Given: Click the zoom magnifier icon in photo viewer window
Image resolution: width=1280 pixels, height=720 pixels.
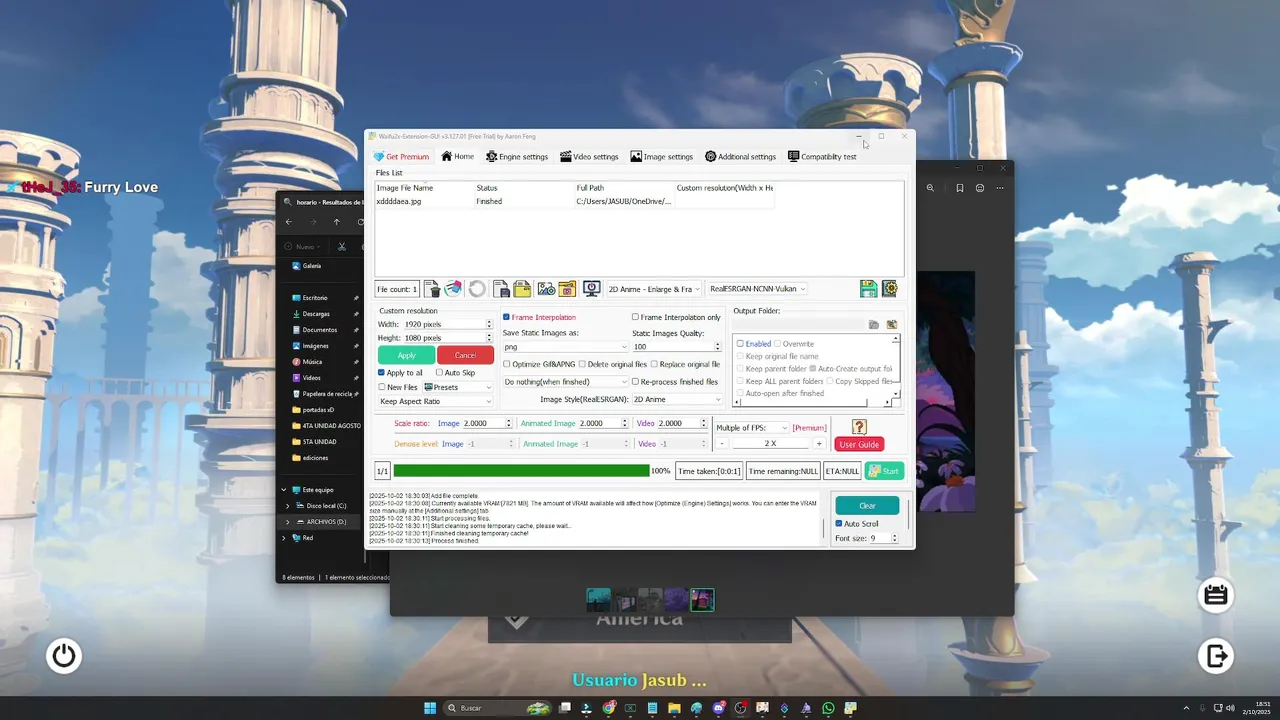Looking at the screenshot, I should click(930, 188).
